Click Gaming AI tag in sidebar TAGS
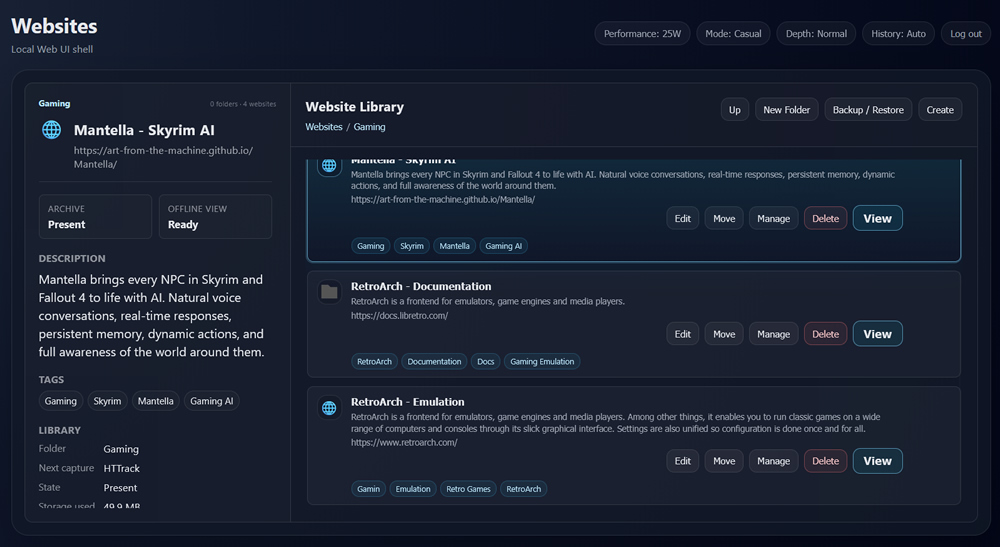Viewport: 1000px width, 547px height. (x=212, y=401)
